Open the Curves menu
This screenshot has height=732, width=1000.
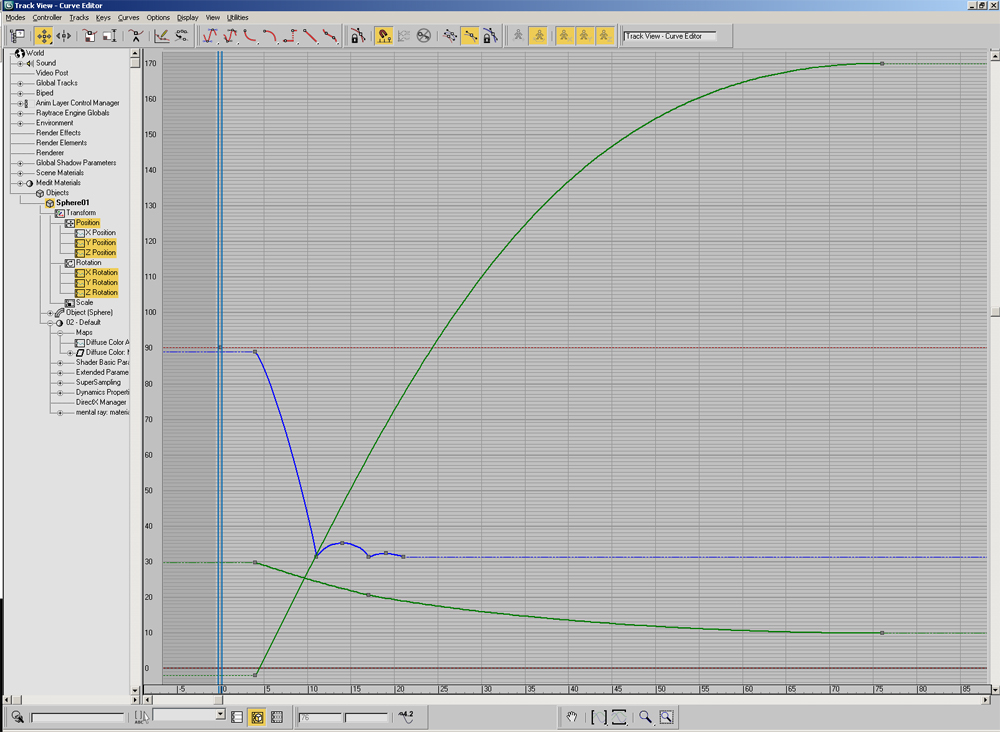pos(128,17)
